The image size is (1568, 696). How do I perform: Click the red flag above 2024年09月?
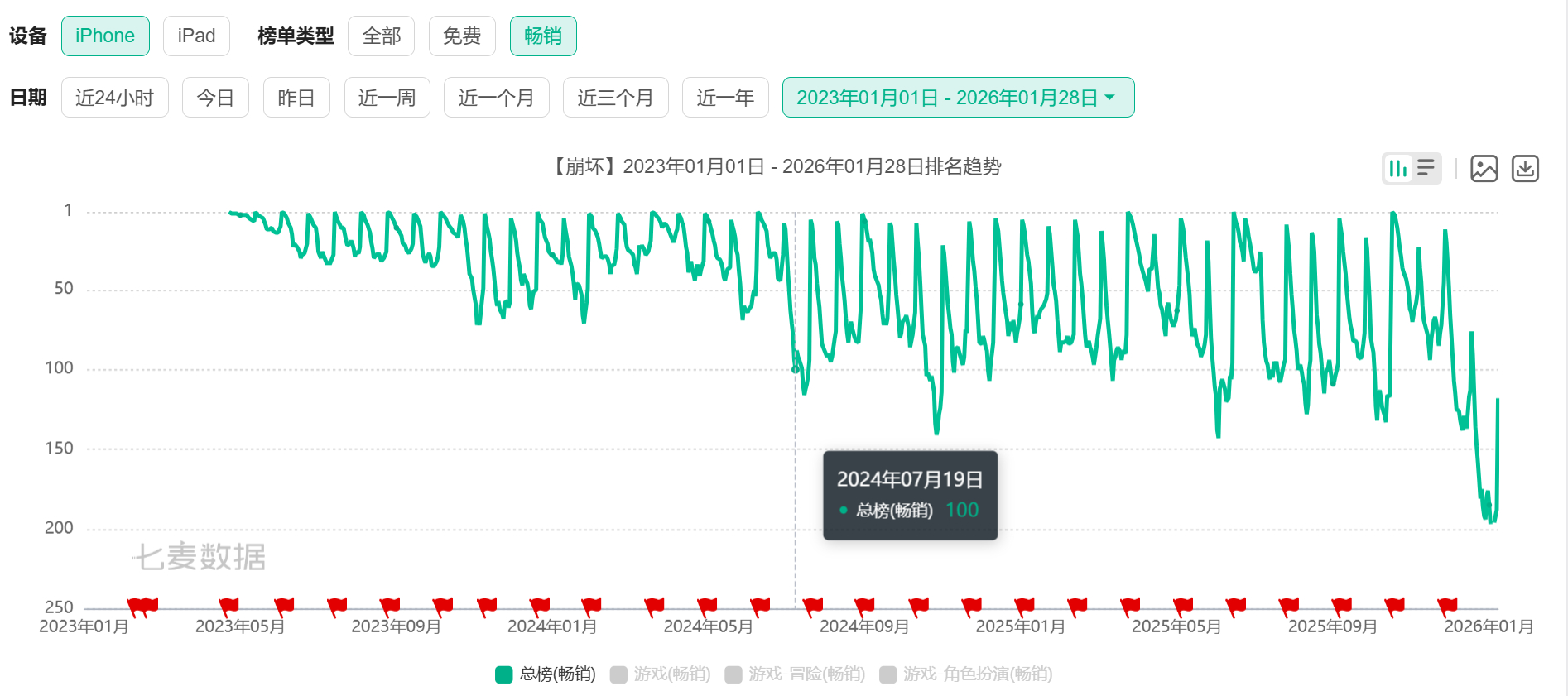click(x=864, y=606)
